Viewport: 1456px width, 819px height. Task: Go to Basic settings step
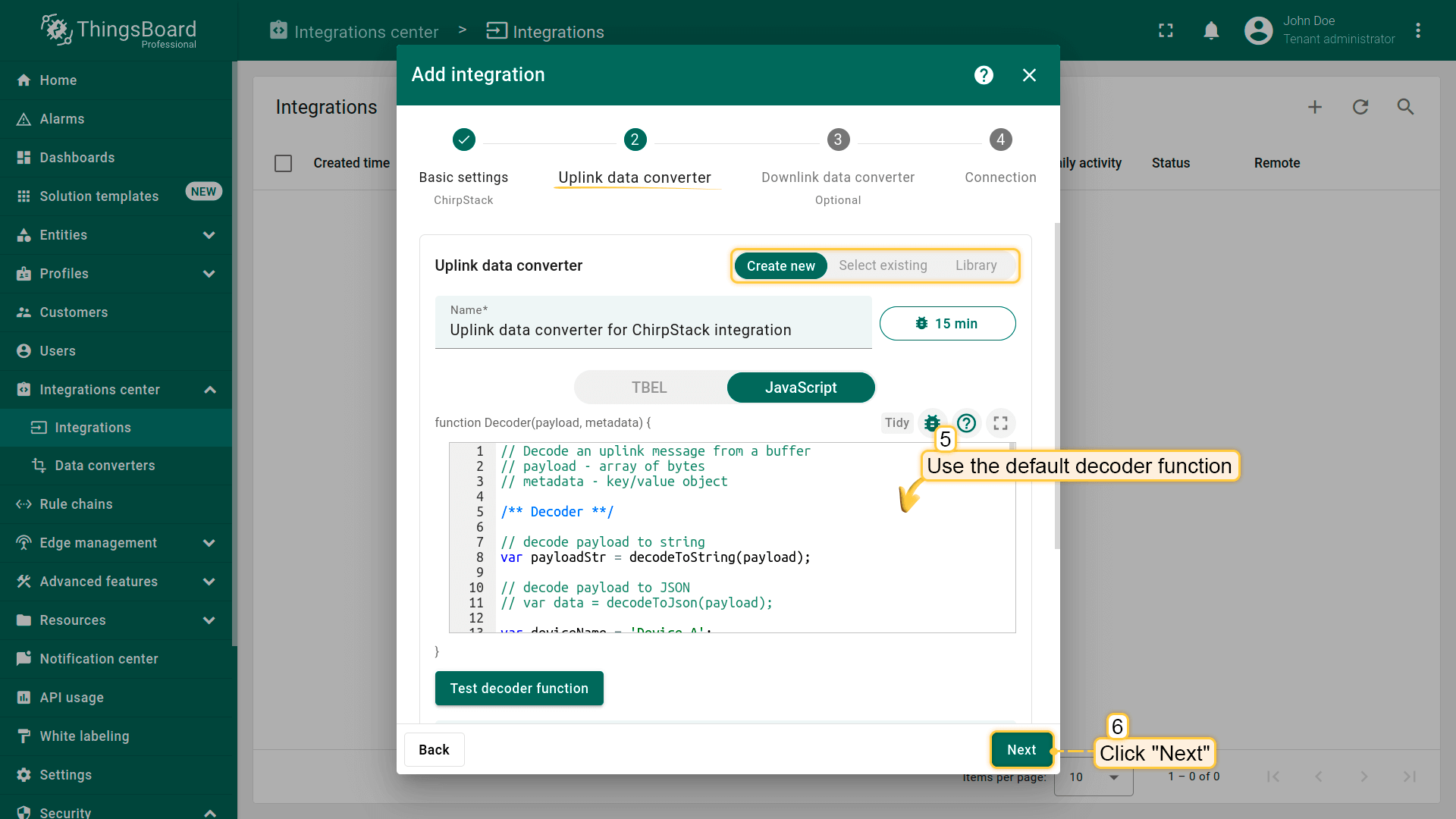(x=463, y=168)
